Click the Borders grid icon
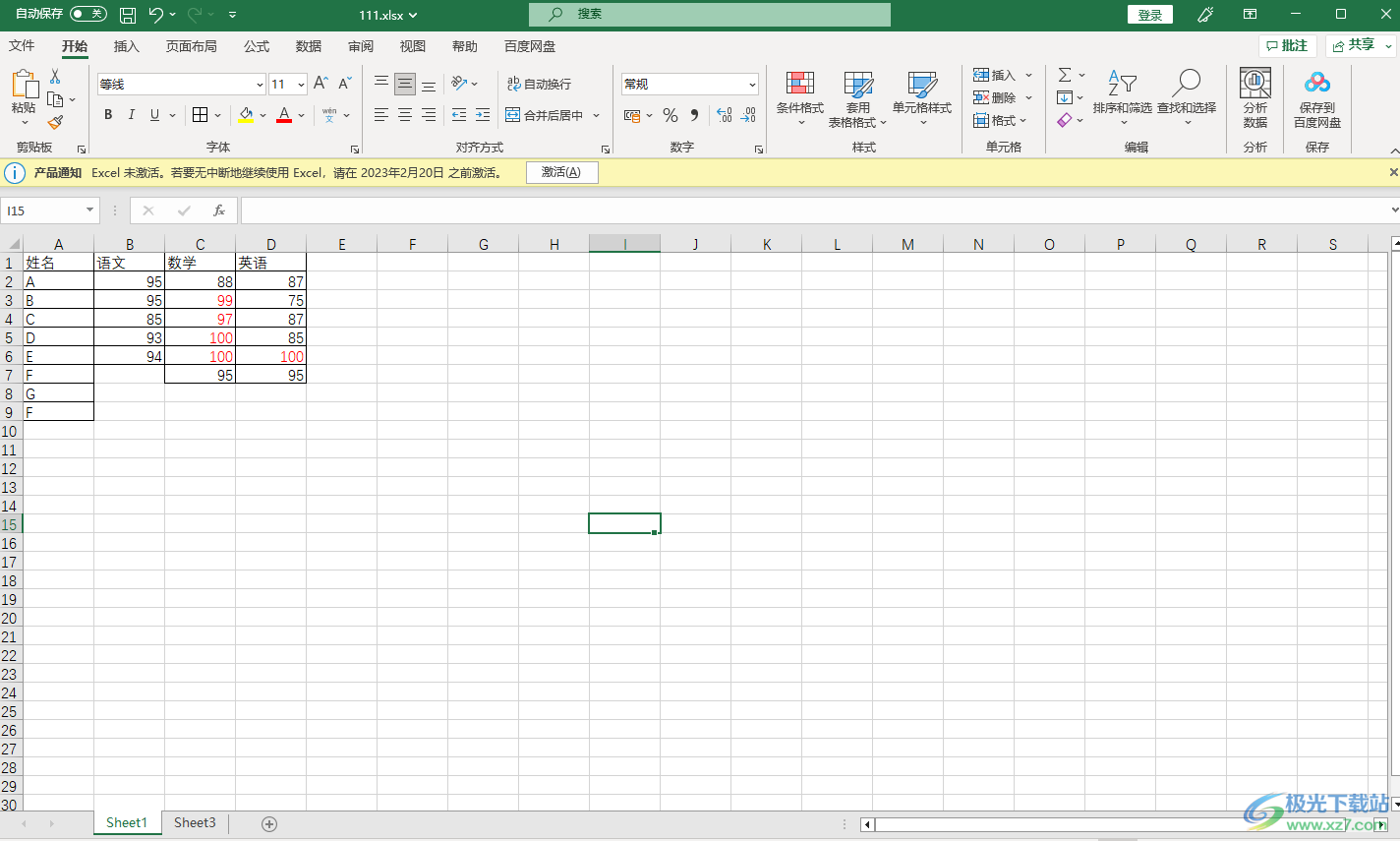Viewport: 1400px width, 841px height. (x=201, y=115)
